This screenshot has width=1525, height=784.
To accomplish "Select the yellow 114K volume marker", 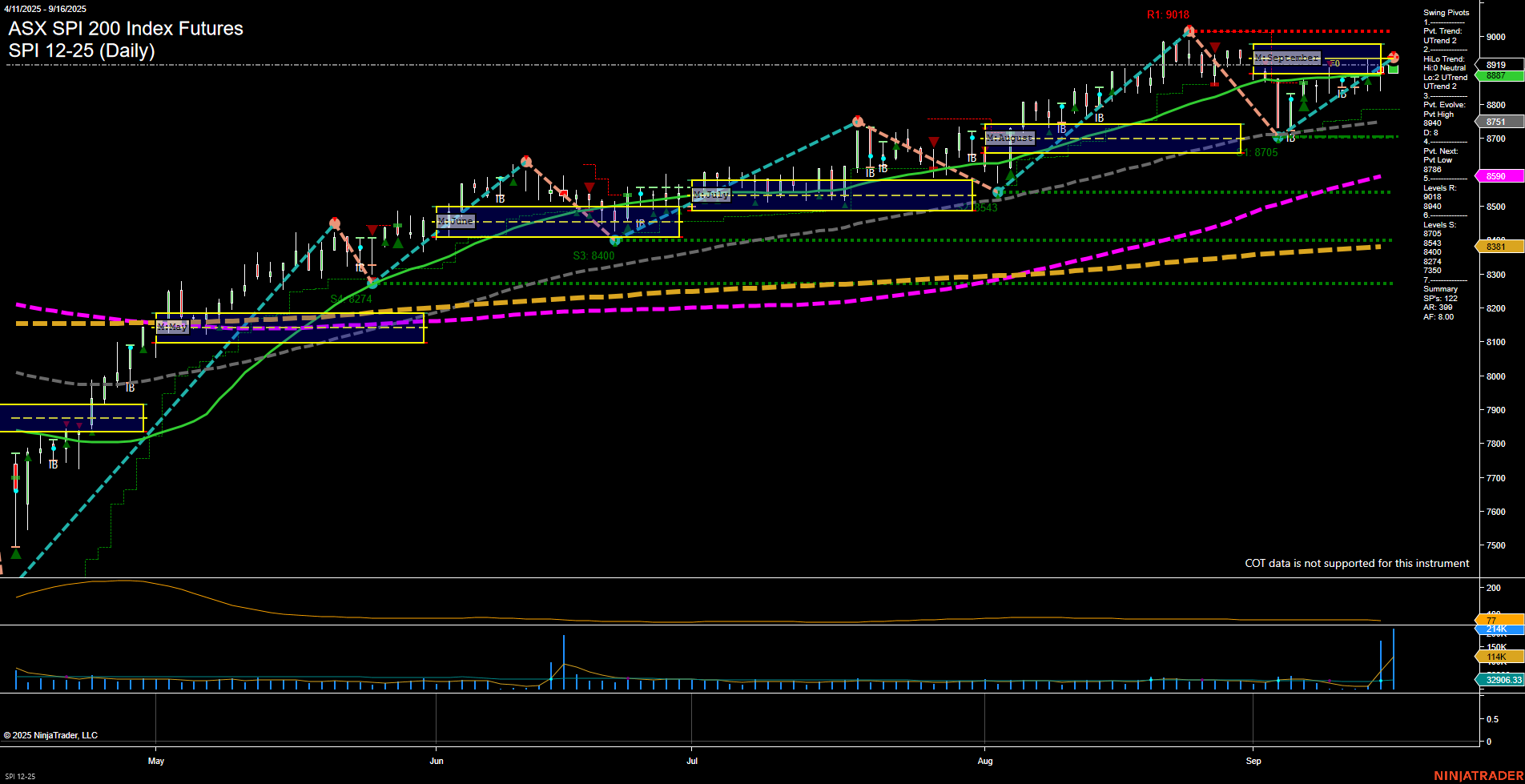I will 1495,656.
